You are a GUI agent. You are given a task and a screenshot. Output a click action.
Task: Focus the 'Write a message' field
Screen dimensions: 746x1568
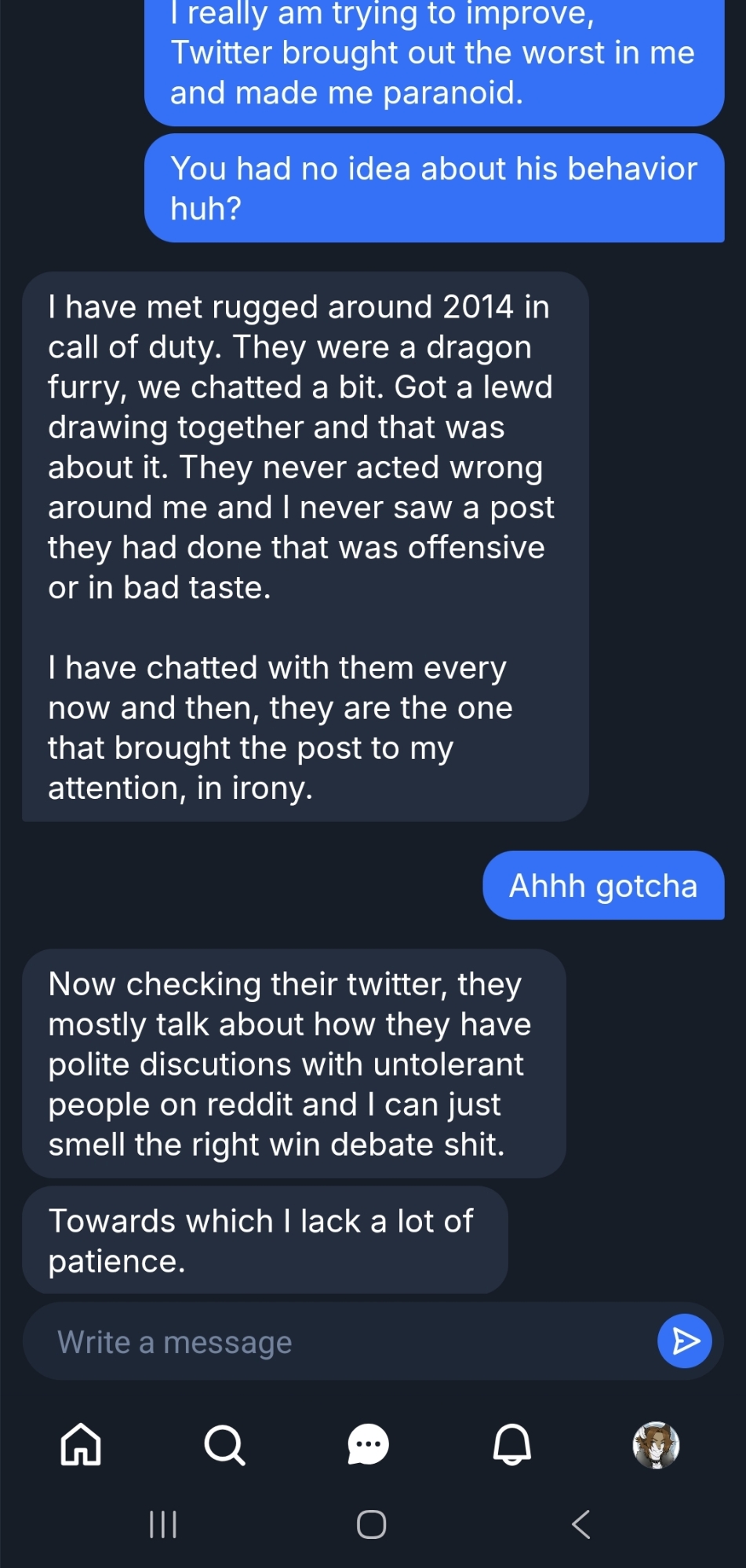coord(337,1342)
